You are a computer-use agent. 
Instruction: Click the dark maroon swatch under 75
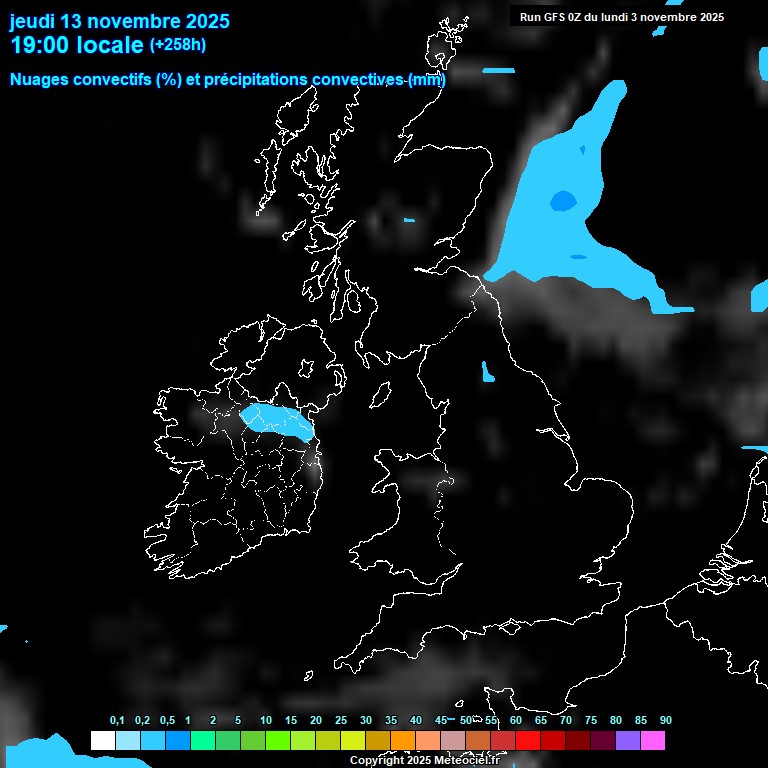pos(578,741)
